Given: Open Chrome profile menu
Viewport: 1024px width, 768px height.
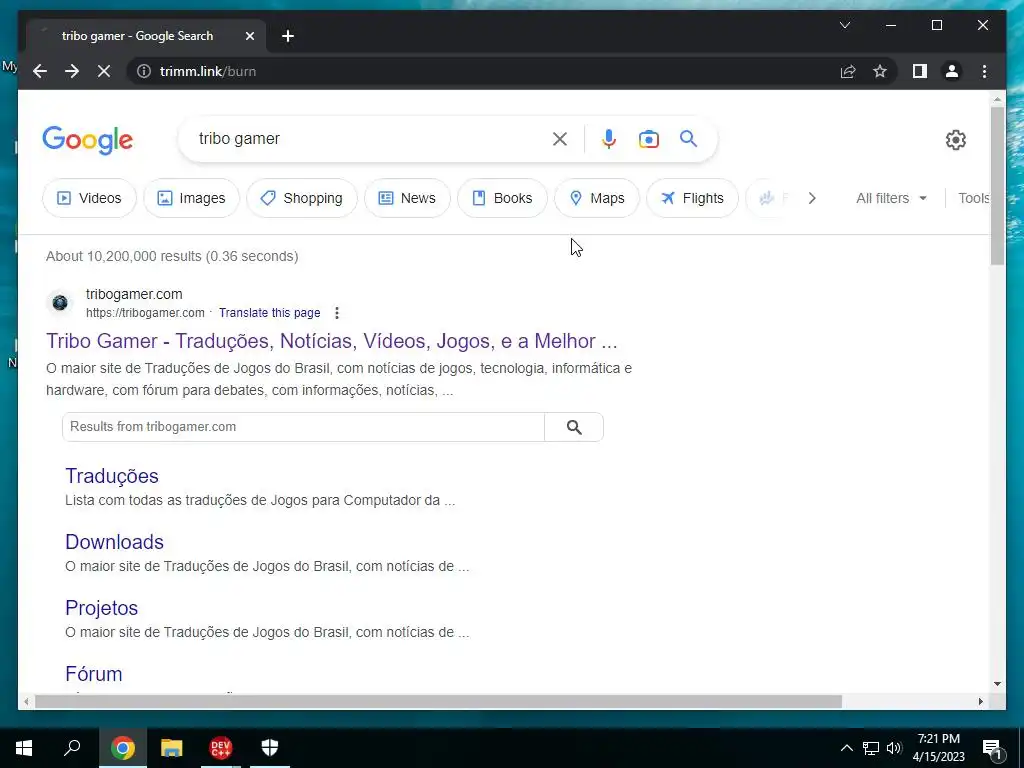Looking at the screenshot, I should [952, 71].
